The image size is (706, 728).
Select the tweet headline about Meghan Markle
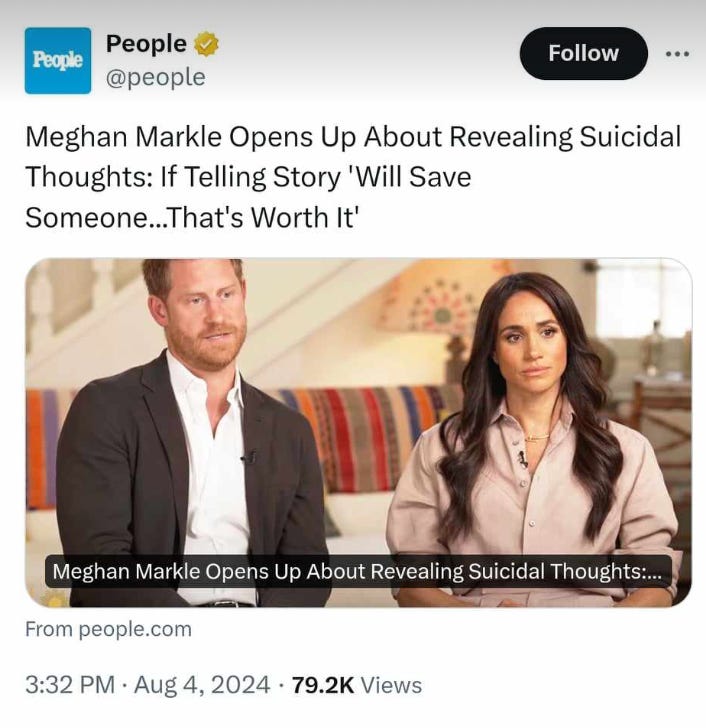353,177
